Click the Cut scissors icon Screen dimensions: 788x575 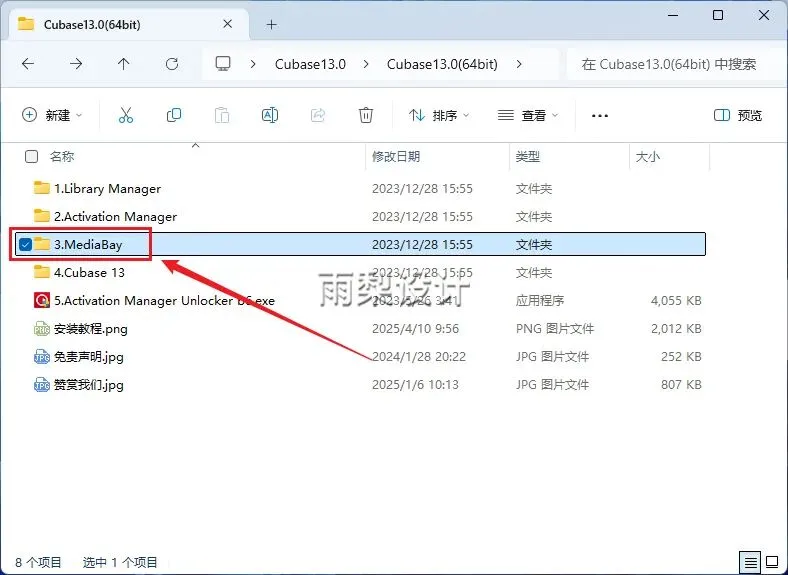point(126,116)
